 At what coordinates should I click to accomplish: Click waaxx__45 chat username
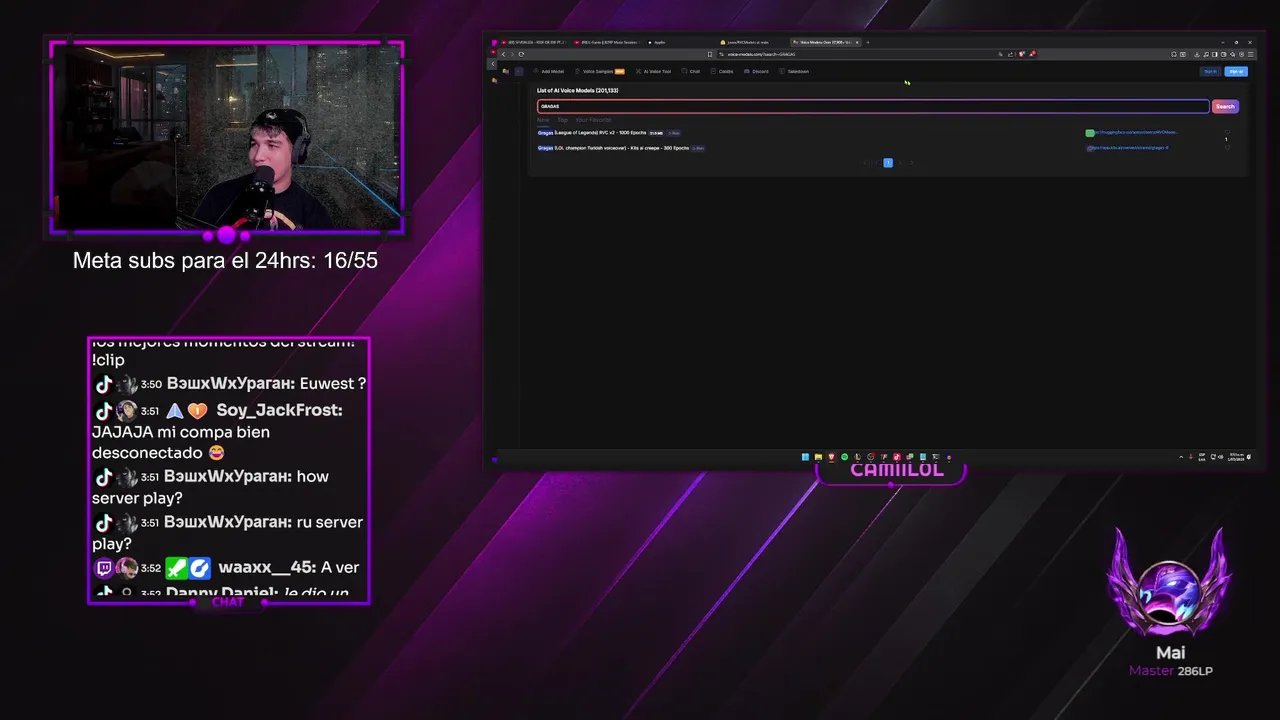tap(266, 567)
